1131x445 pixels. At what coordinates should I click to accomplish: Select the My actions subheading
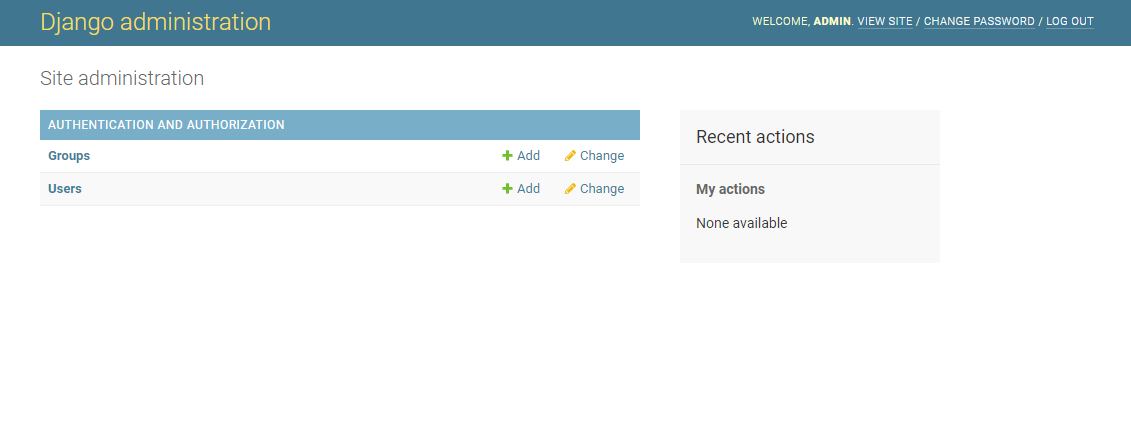tap(730, 189)
